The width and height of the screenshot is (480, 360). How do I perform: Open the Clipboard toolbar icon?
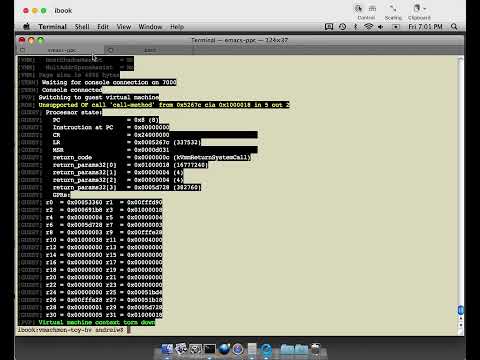click(417, 8)
